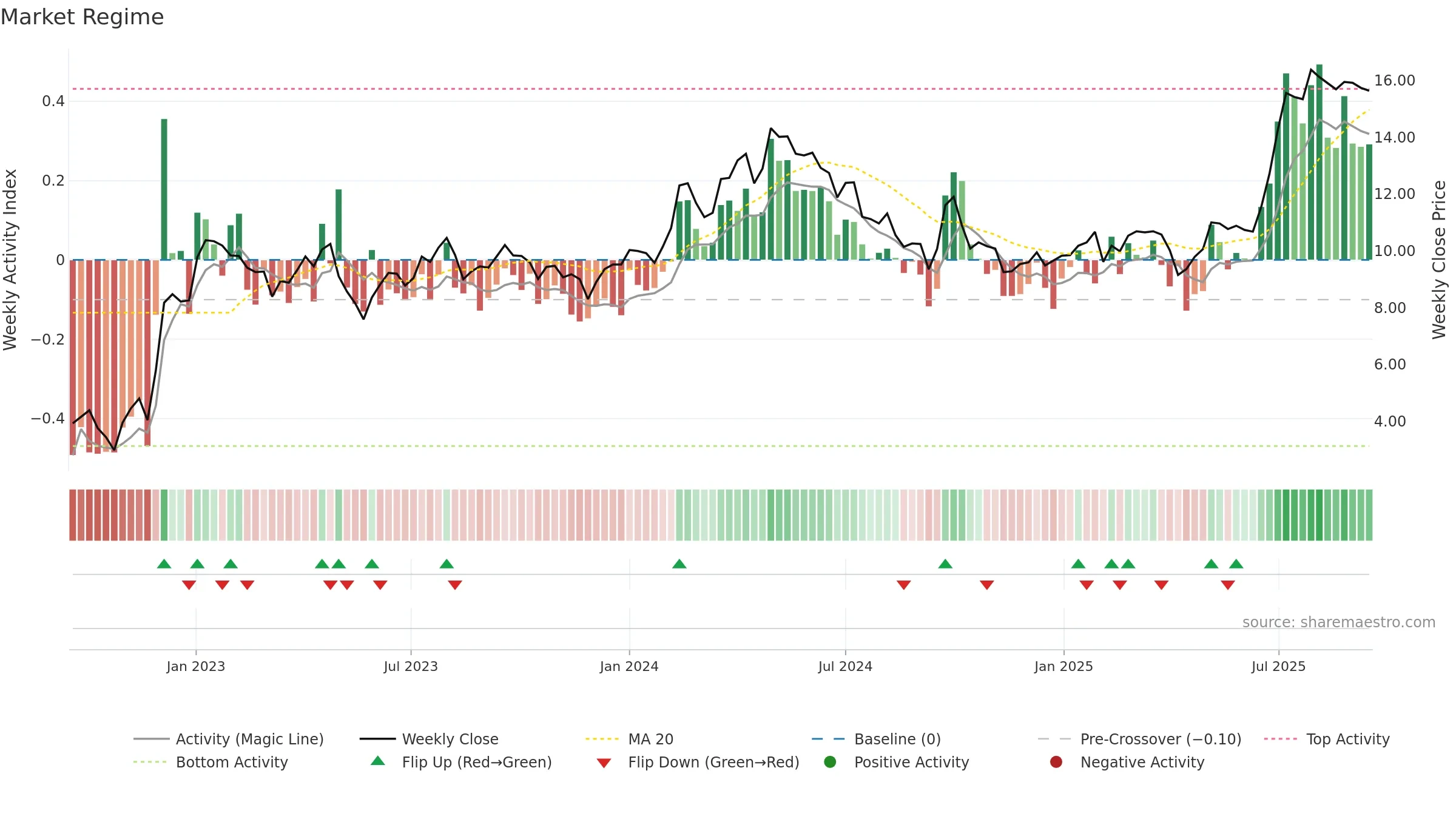1456x819 pixels.
Task: Toggle the Flip Up (Red→Green) legend entry
Action: point(461,762)
